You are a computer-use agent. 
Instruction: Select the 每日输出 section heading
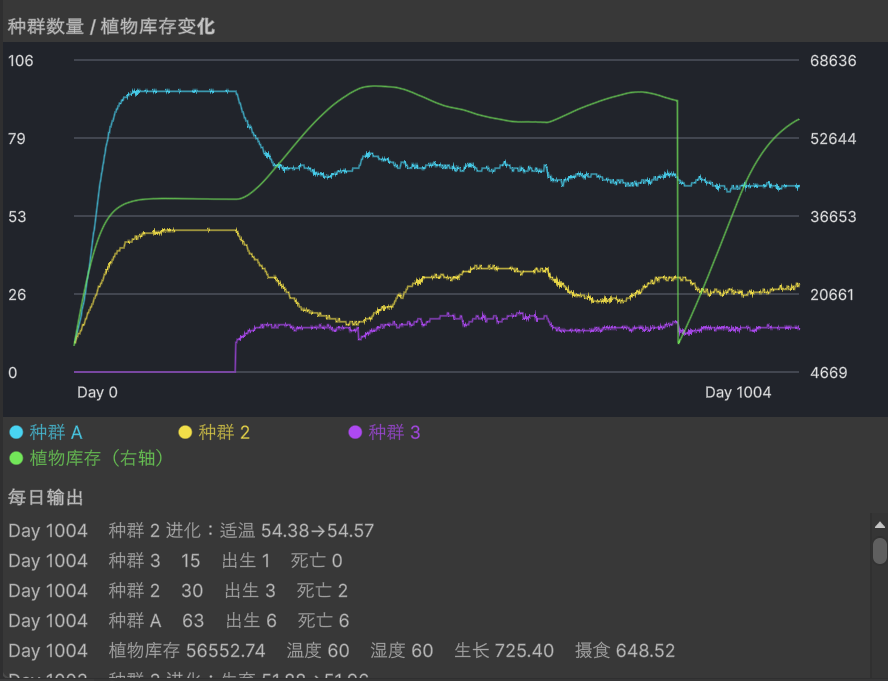[x=46, y=497]
